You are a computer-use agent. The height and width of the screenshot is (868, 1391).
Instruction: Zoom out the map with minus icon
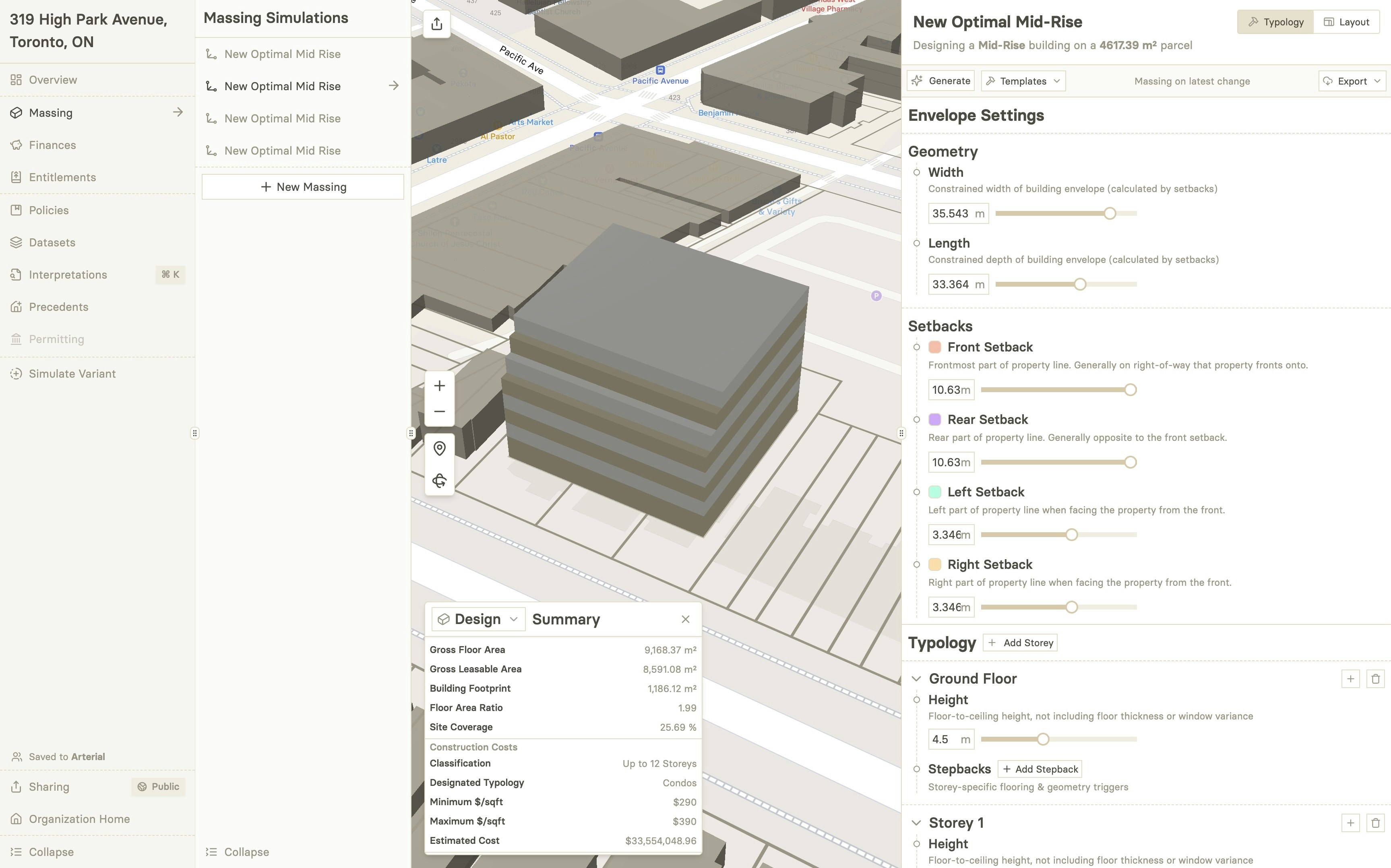439,411
